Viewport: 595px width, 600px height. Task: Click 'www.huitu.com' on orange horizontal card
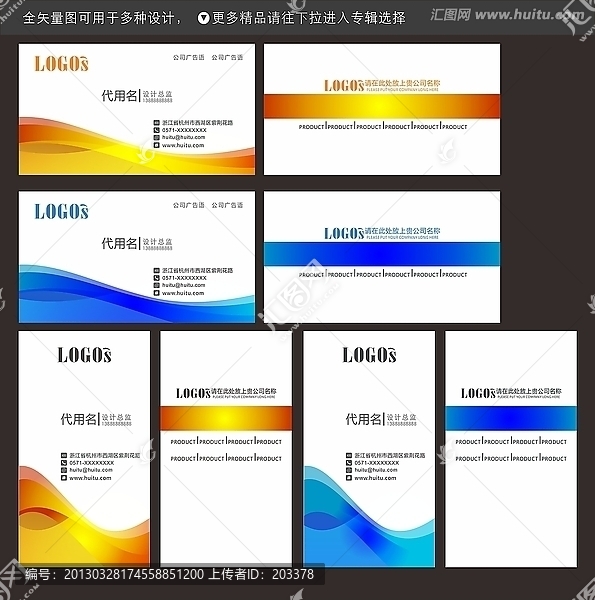point(183,145)
